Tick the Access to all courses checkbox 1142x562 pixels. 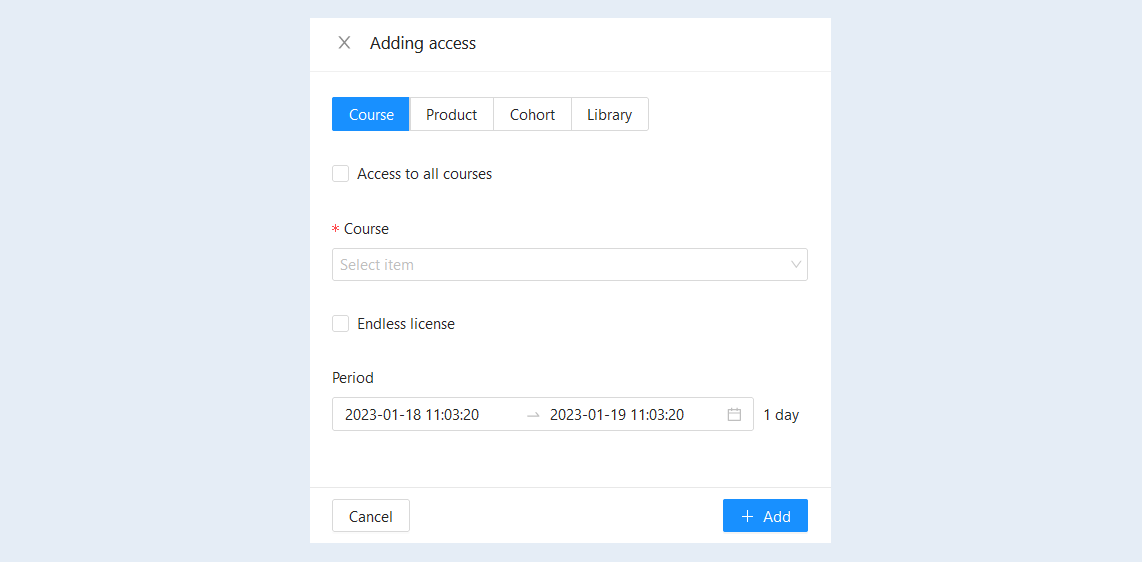click(x=340, y=174)
